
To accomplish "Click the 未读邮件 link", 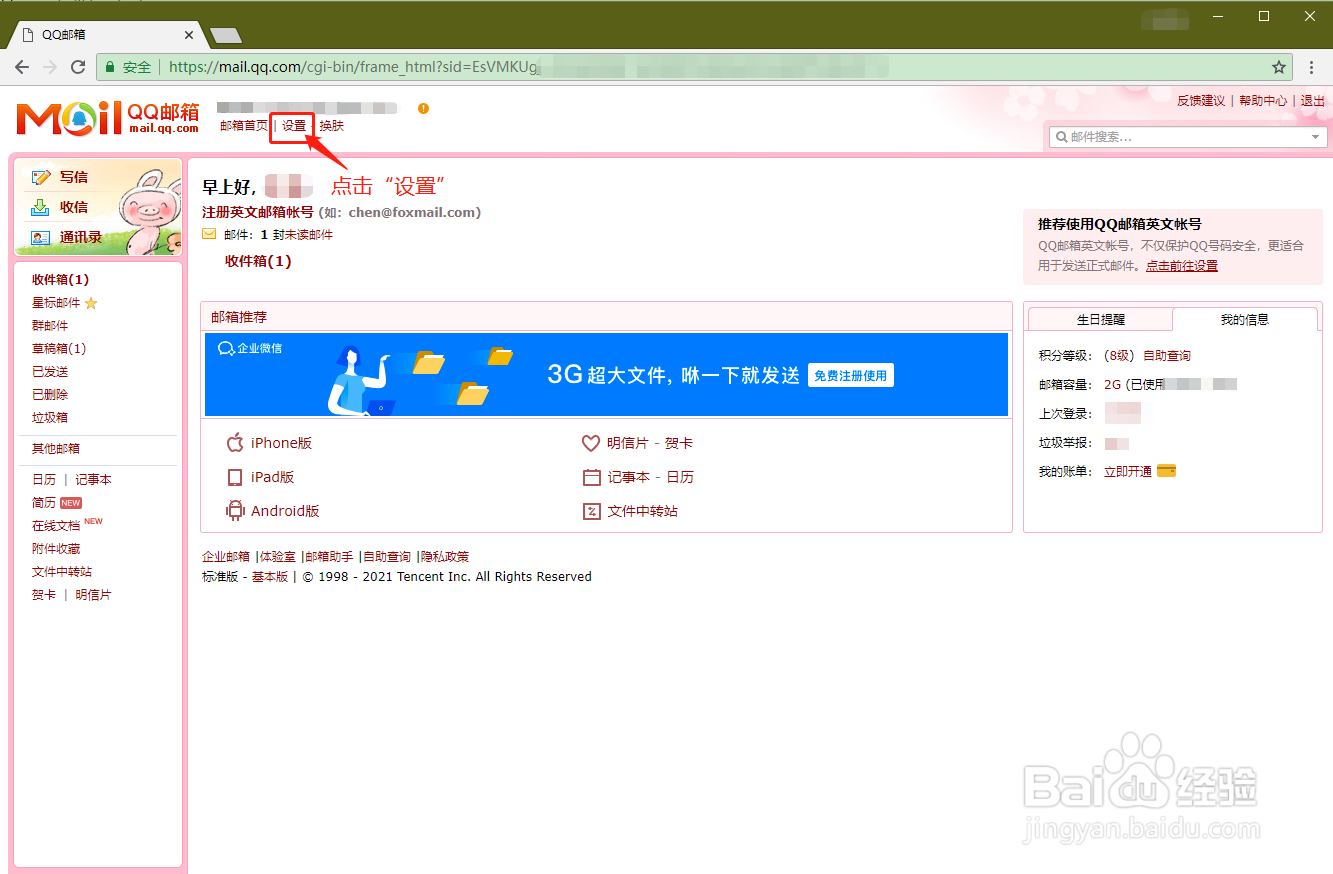I will click(309, 235).
